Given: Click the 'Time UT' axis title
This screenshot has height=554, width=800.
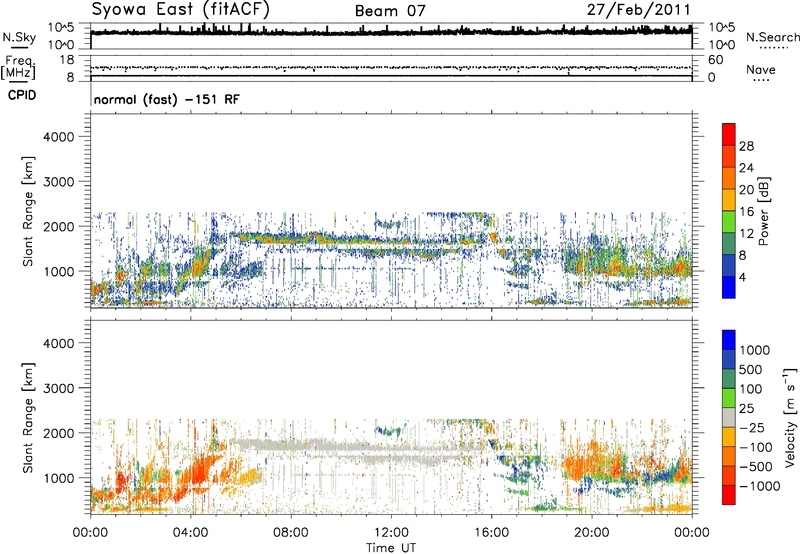Looking at the screenshot, I should coord(391,548).
